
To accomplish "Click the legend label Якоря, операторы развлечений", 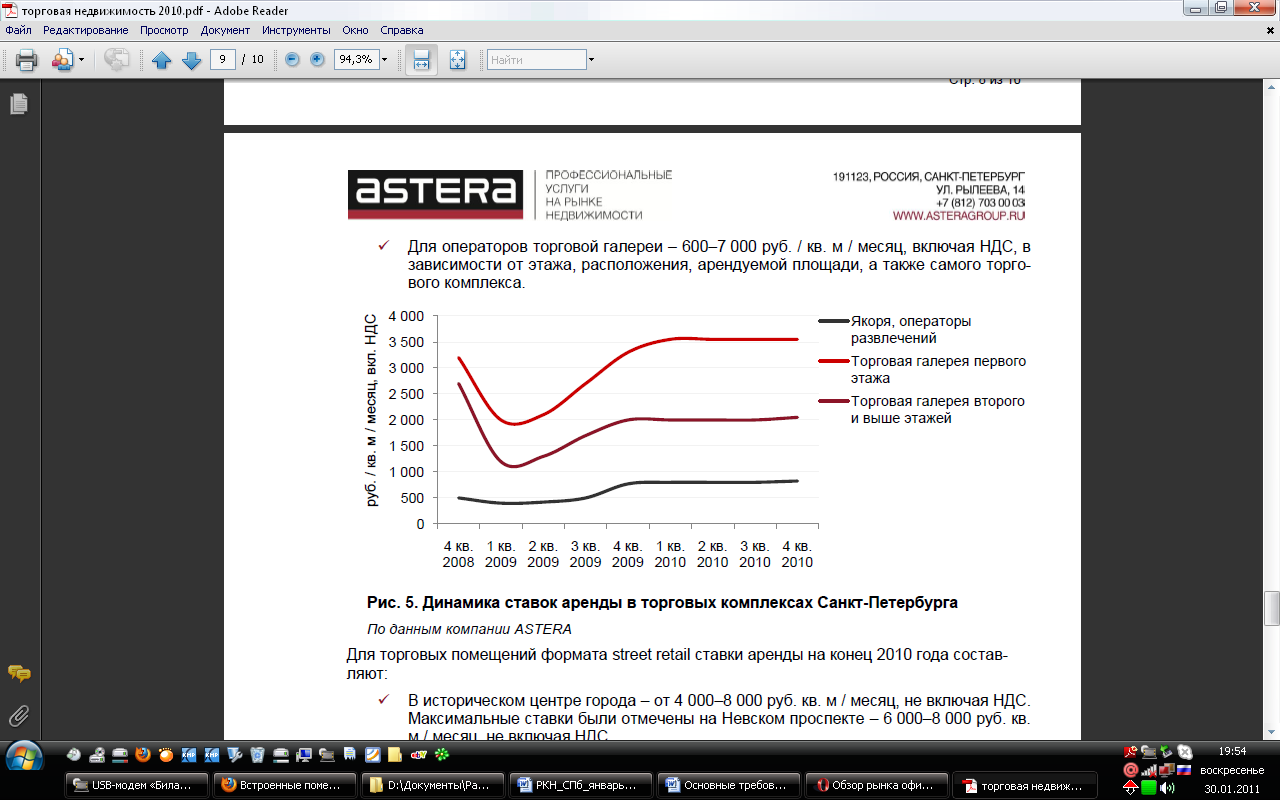I will [911, 330].
